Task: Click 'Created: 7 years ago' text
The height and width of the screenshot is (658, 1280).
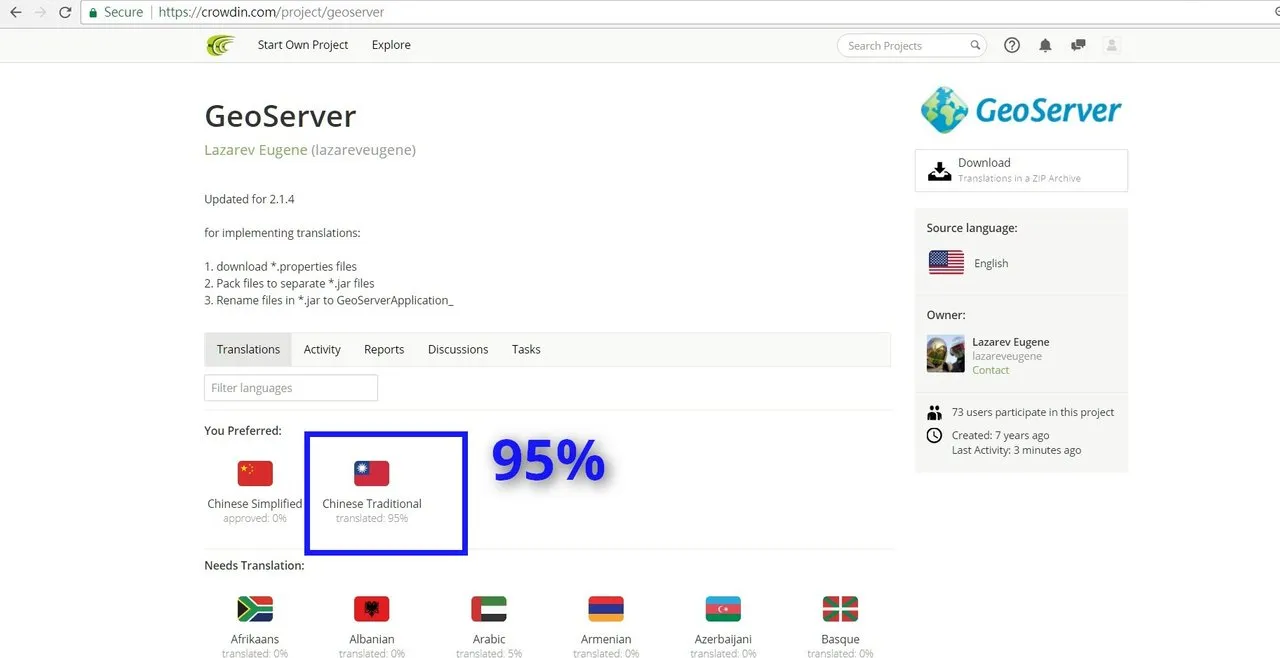Action: pyautogui.click(x=1001, y=435)
